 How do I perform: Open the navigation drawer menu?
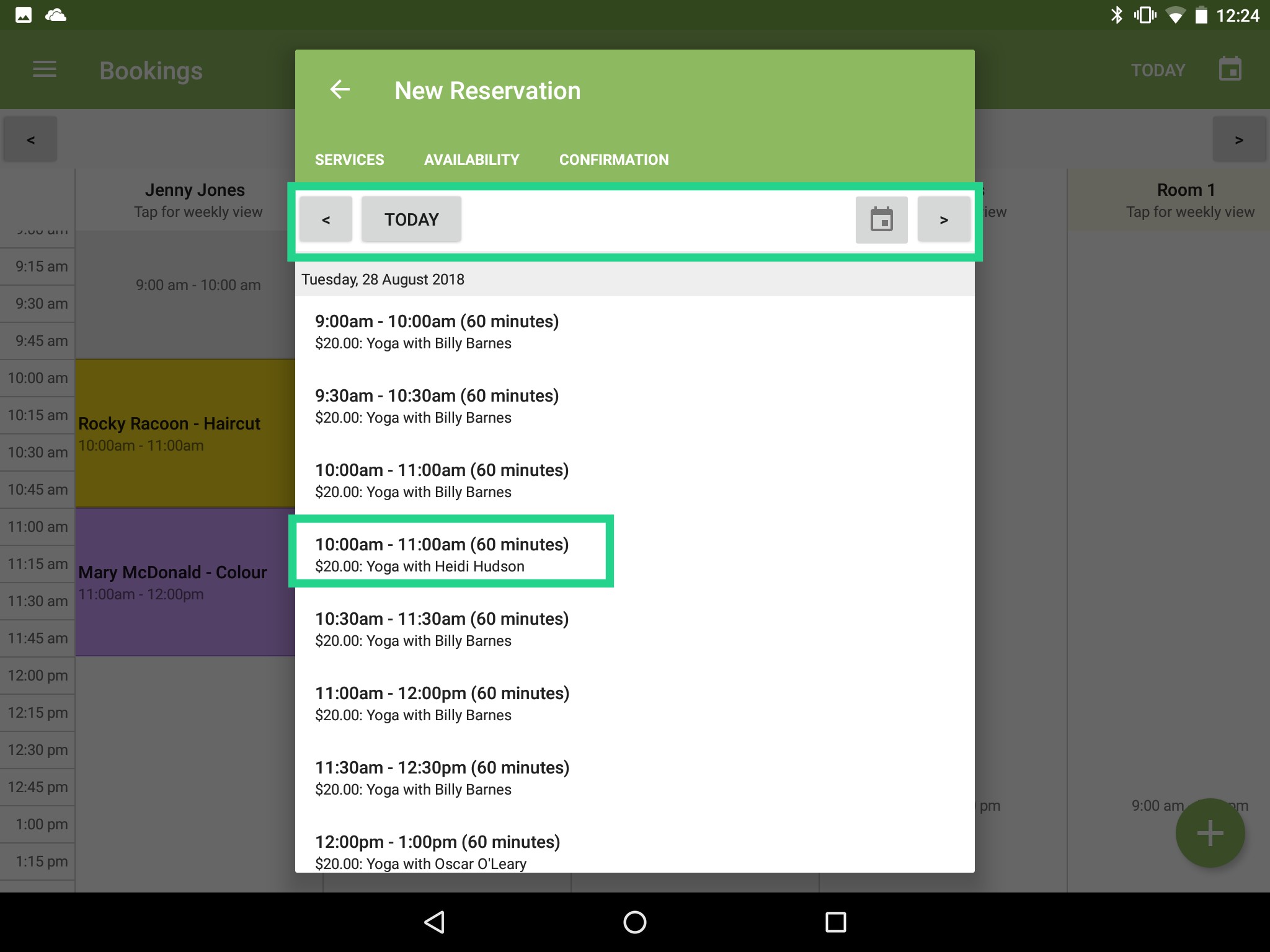click(44, 69)
